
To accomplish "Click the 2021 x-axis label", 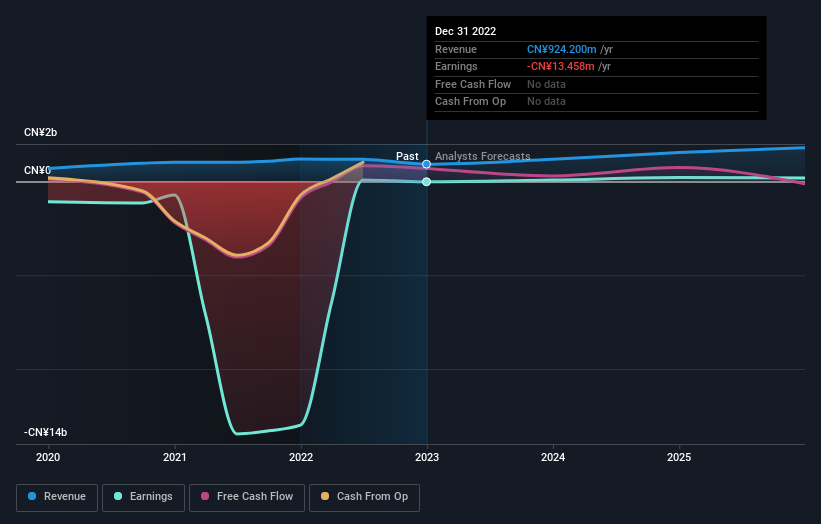I will (x=174, y=458).
